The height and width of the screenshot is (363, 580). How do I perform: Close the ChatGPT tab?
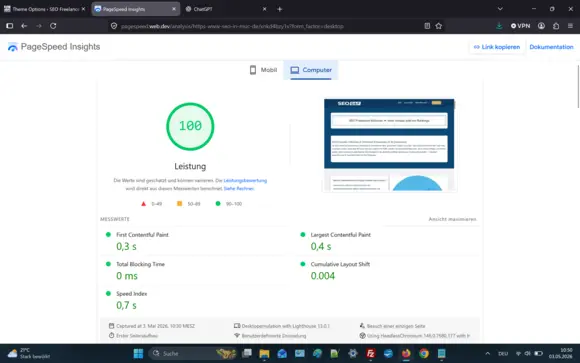(264, 9)
